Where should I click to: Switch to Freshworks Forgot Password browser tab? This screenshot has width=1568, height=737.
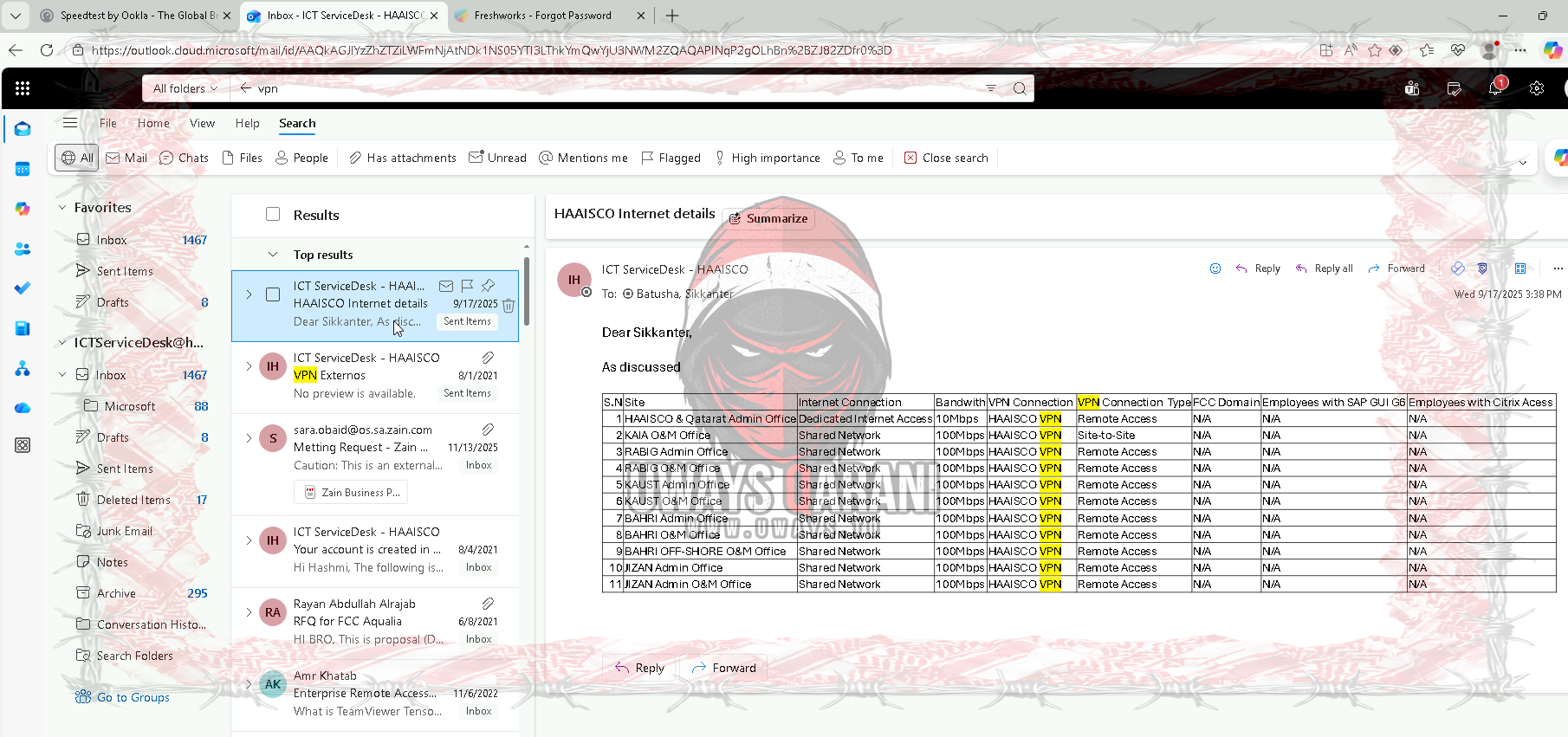(x=549, y=16)
